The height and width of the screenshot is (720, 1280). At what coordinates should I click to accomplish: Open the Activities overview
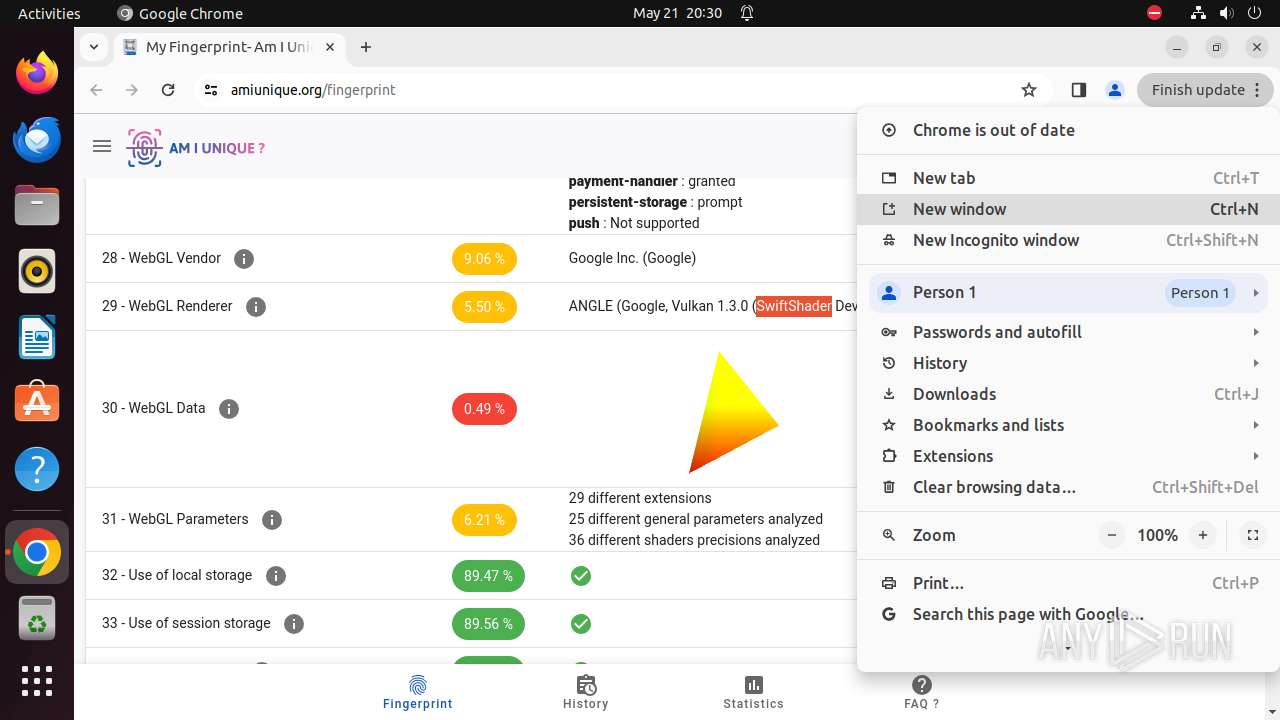[49, 13]
